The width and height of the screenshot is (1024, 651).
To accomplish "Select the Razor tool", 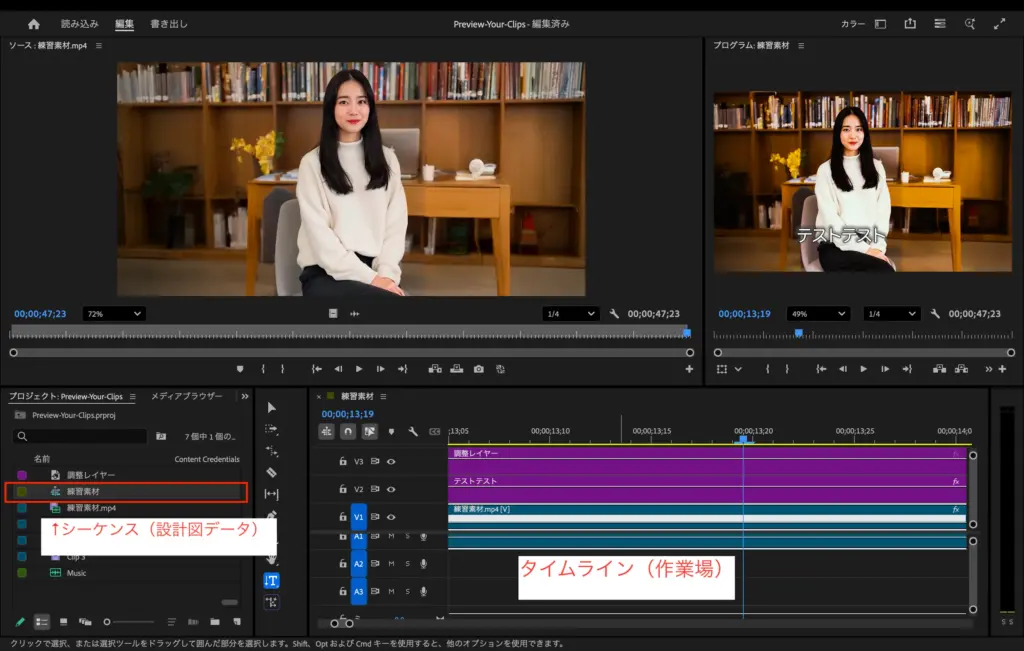I will tap(271, 472).
